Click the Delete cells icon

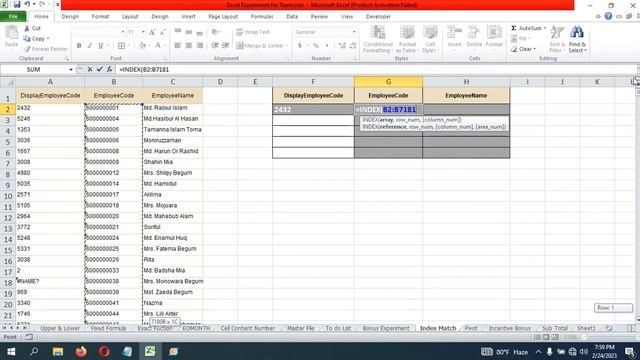[x=474, y=33]
